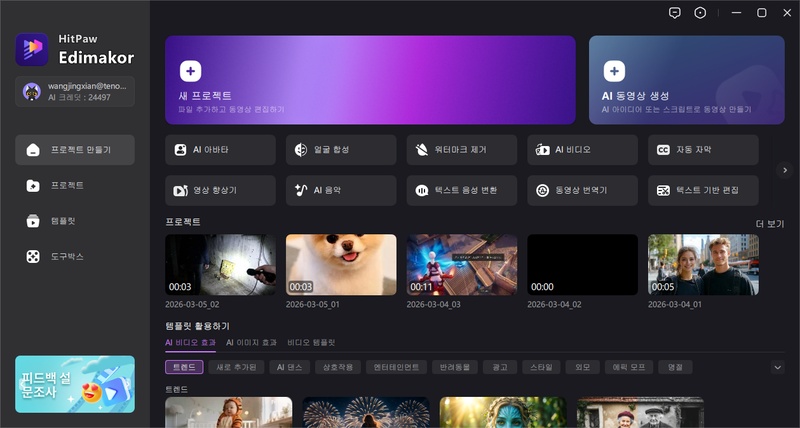Select the AI 댄스 filter tag

pos(289,367)
